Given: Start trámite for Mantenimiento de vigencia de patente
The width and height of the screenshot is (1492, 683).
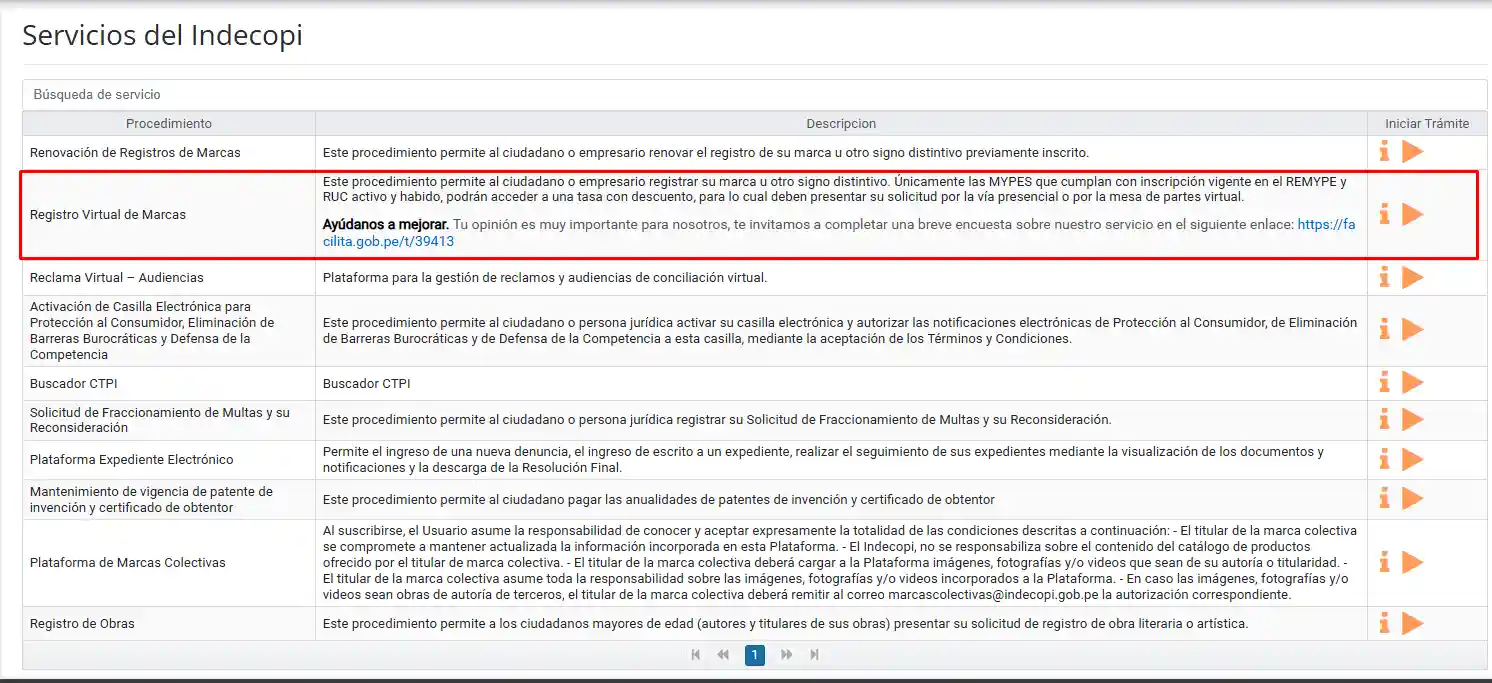Looking at the screenshot, I should 1412,498.
